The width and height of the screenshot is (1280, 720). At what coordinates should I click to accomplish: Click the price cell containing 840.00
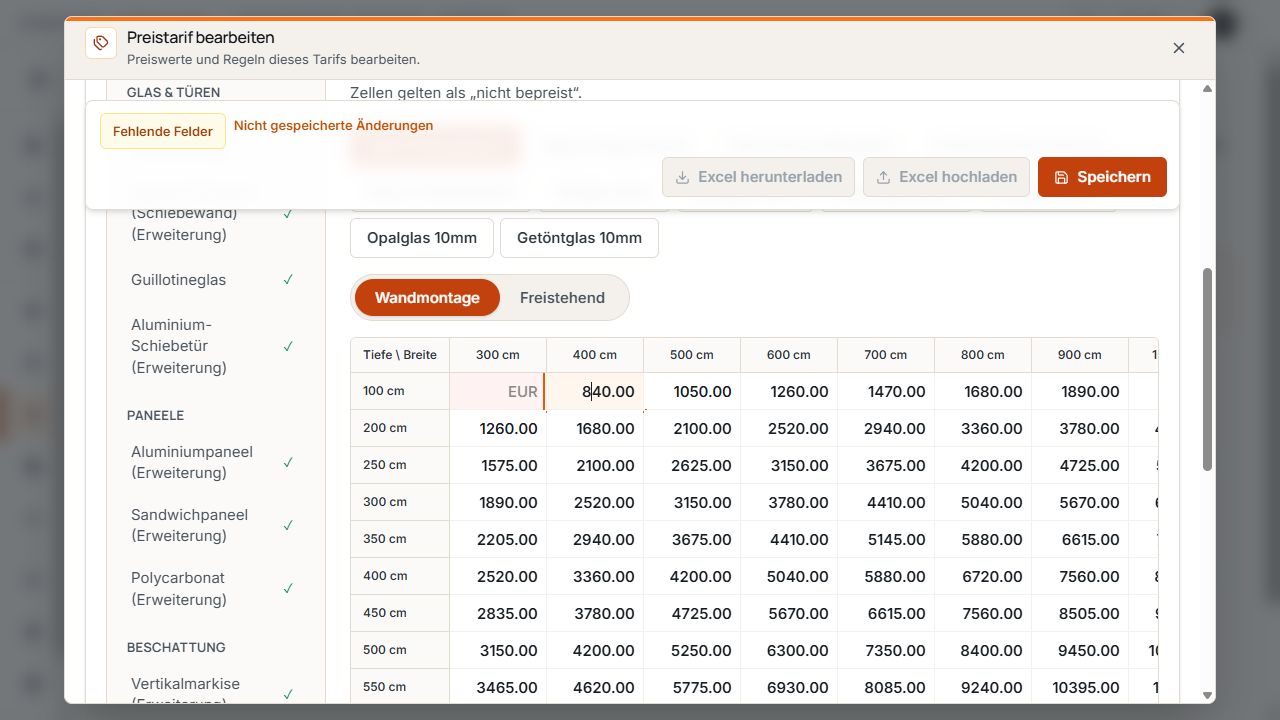tap(595, 391)
